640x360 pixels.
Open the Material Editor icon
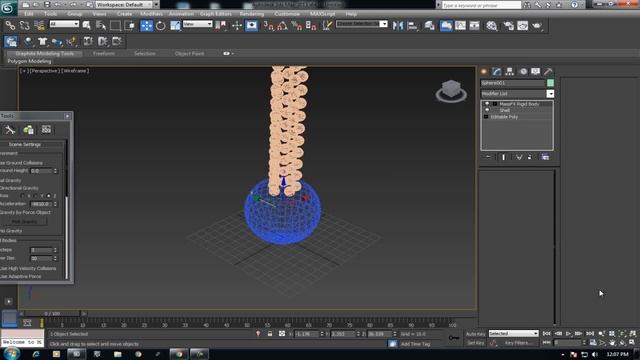pos(491,26)
